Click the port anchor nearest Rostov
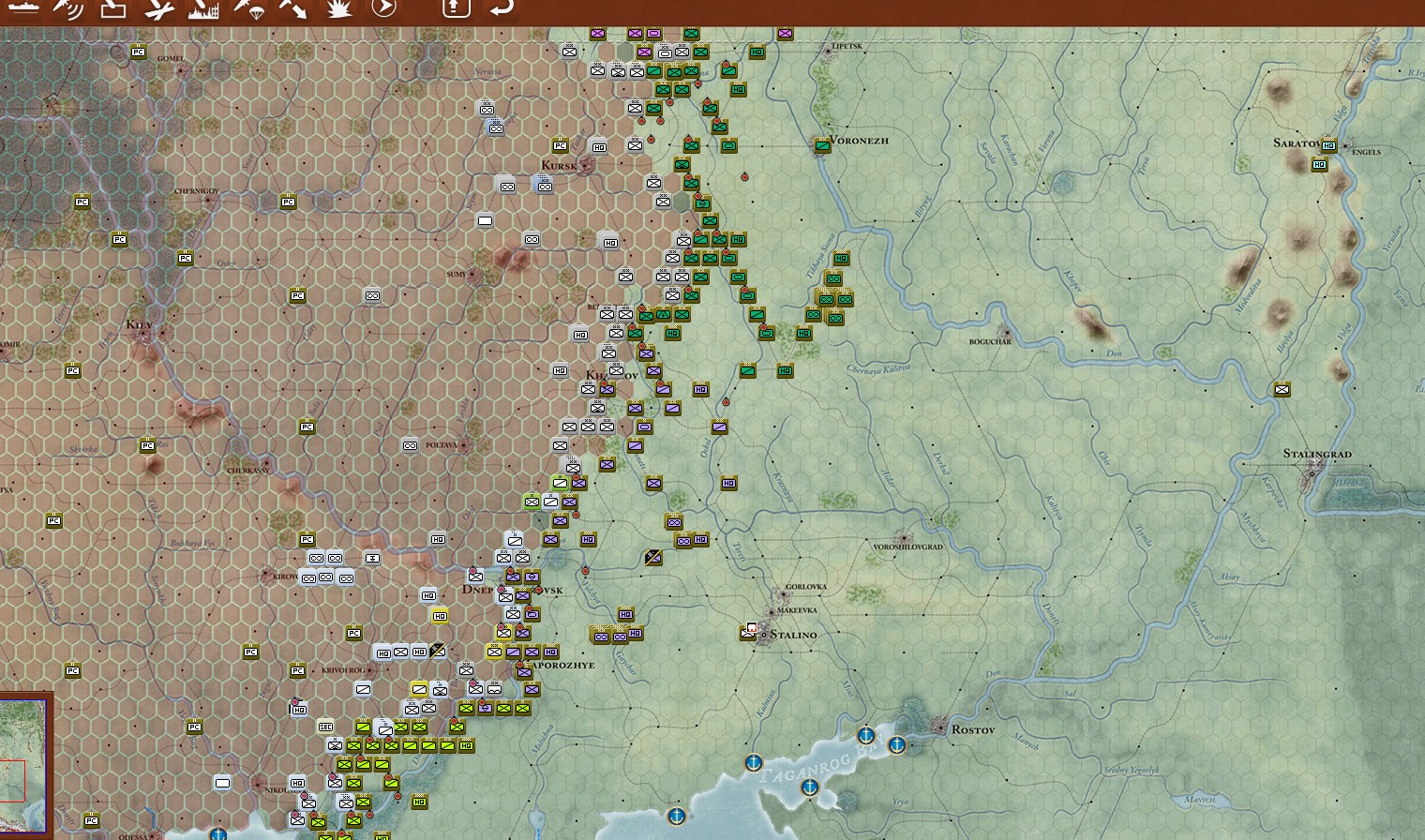This screenshot has width=1425, height=840. coord(897,745)
